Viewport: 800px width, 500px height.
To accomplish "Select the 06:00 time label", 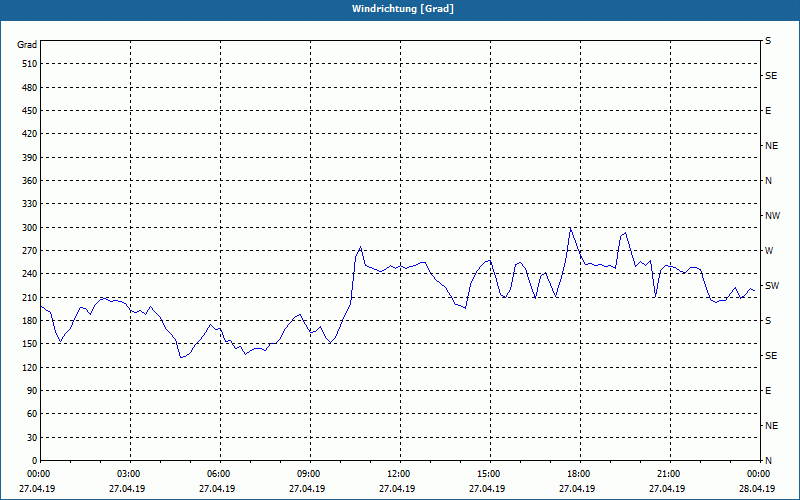I will click(218, 474).
